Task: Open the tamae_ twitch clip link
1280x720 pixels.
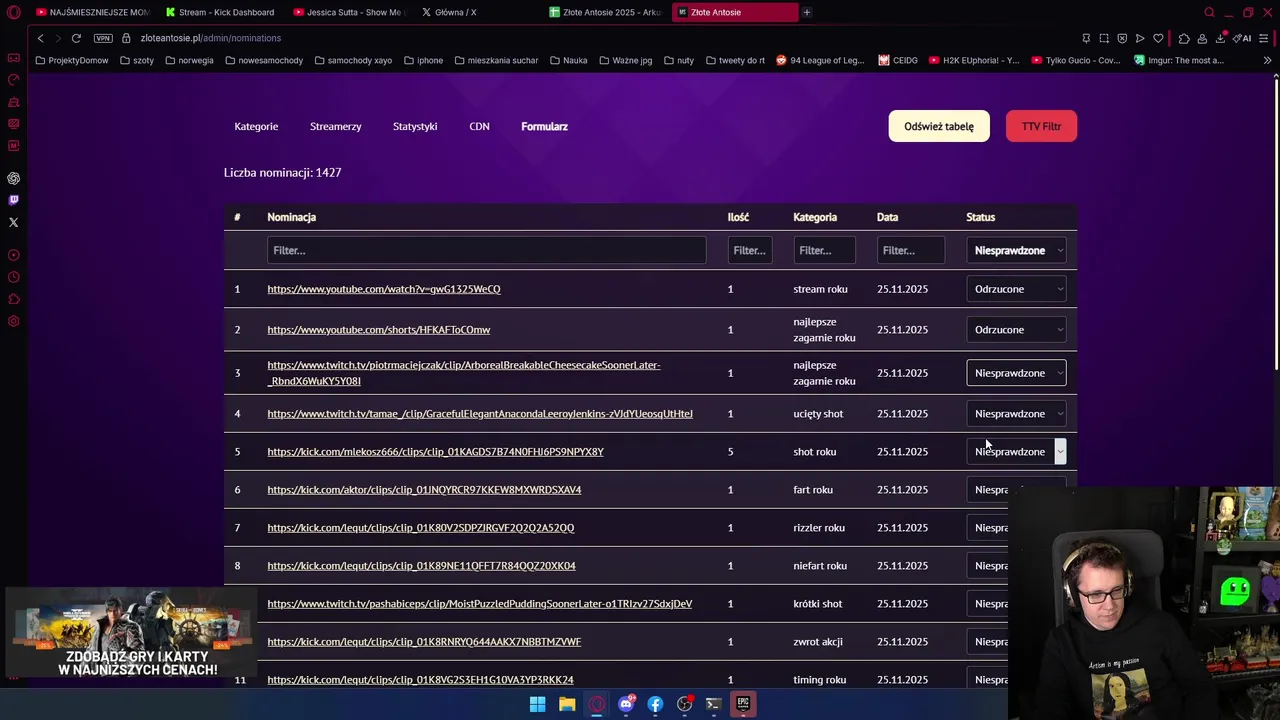Action: pyautogui.click(x=480, y=414)
